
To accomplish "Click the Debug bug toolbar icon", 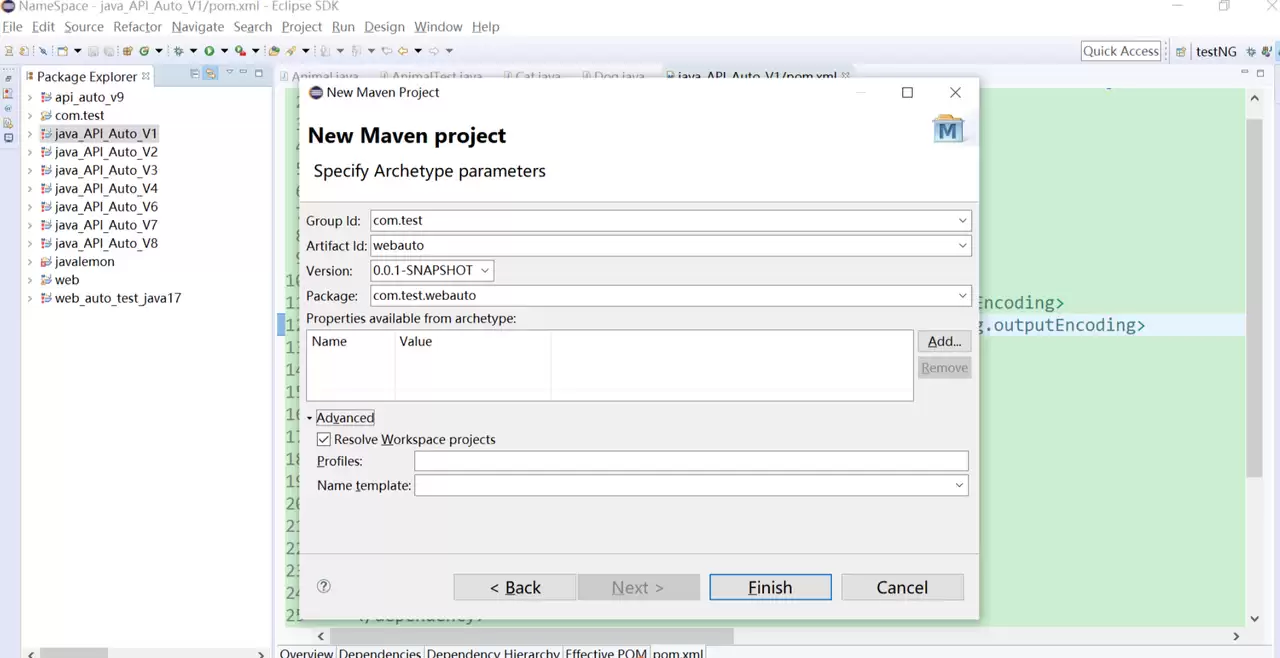I will click(x=178, y=51).
